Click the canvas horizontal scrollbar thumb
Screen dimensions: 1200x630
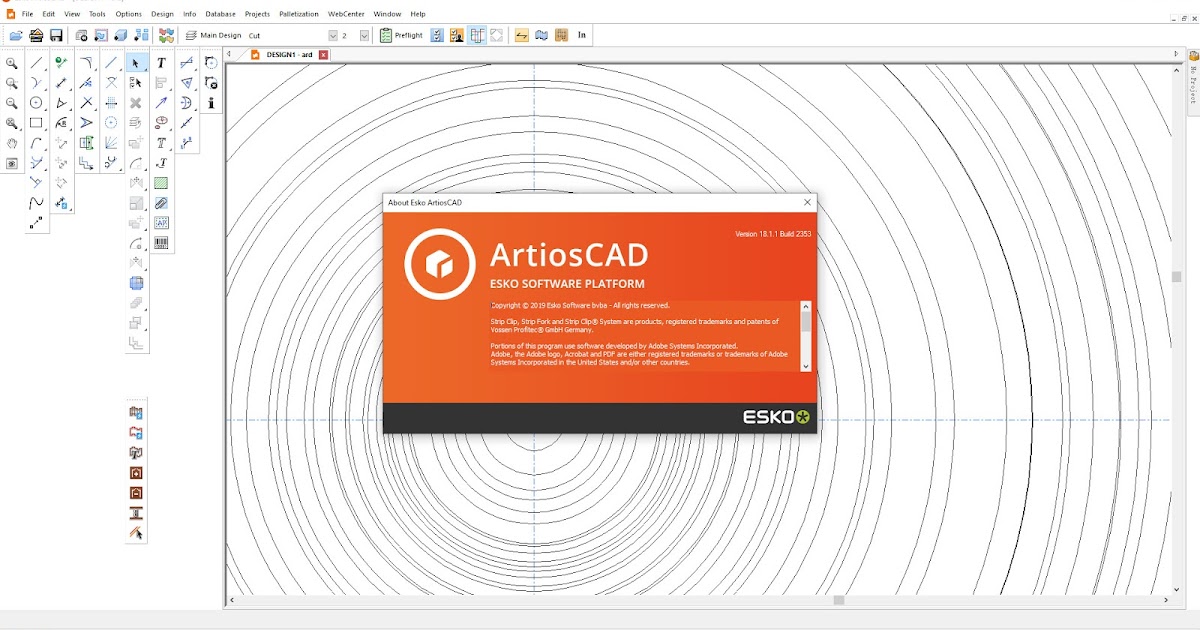[839, 600]
